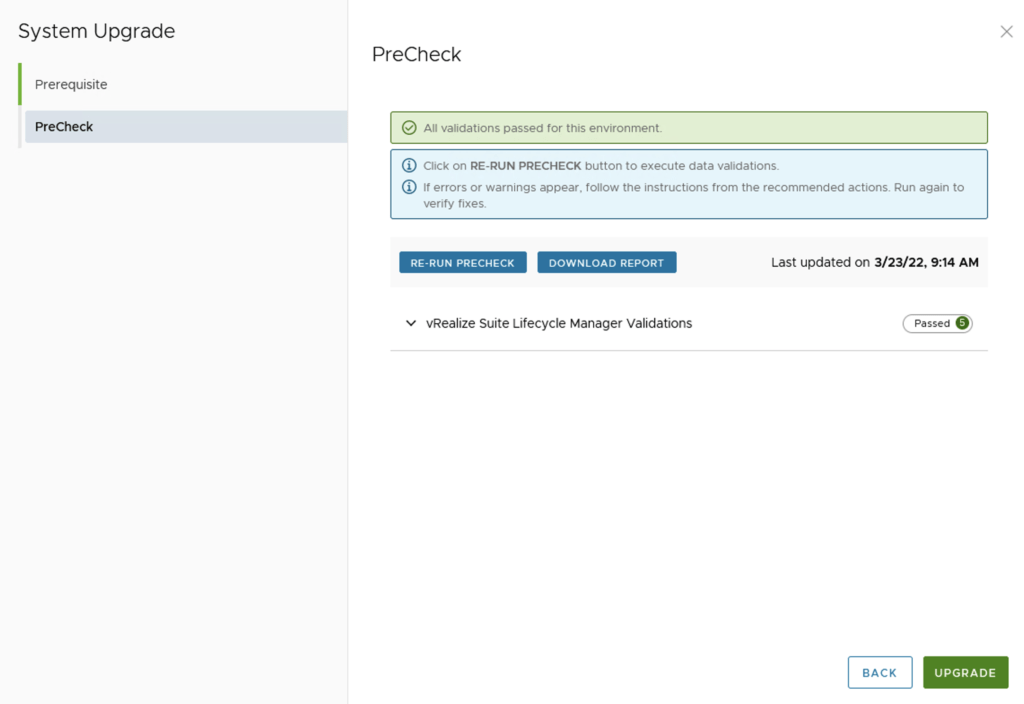Collapse the vRealize Suite Lifecycle Manager chevron

tap(411, 323)
